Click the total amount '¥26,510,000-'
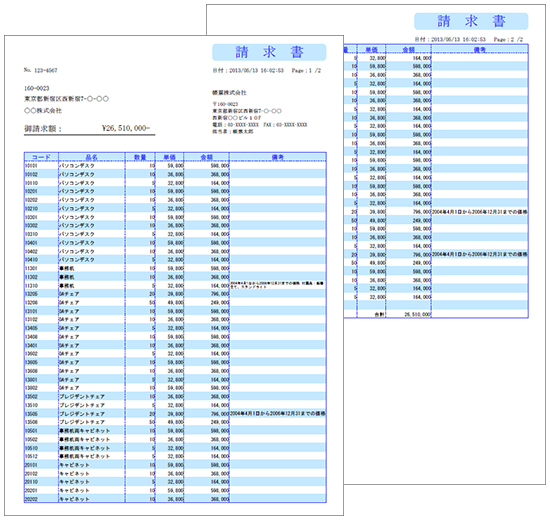550x520 pixels. pos(126,128)
